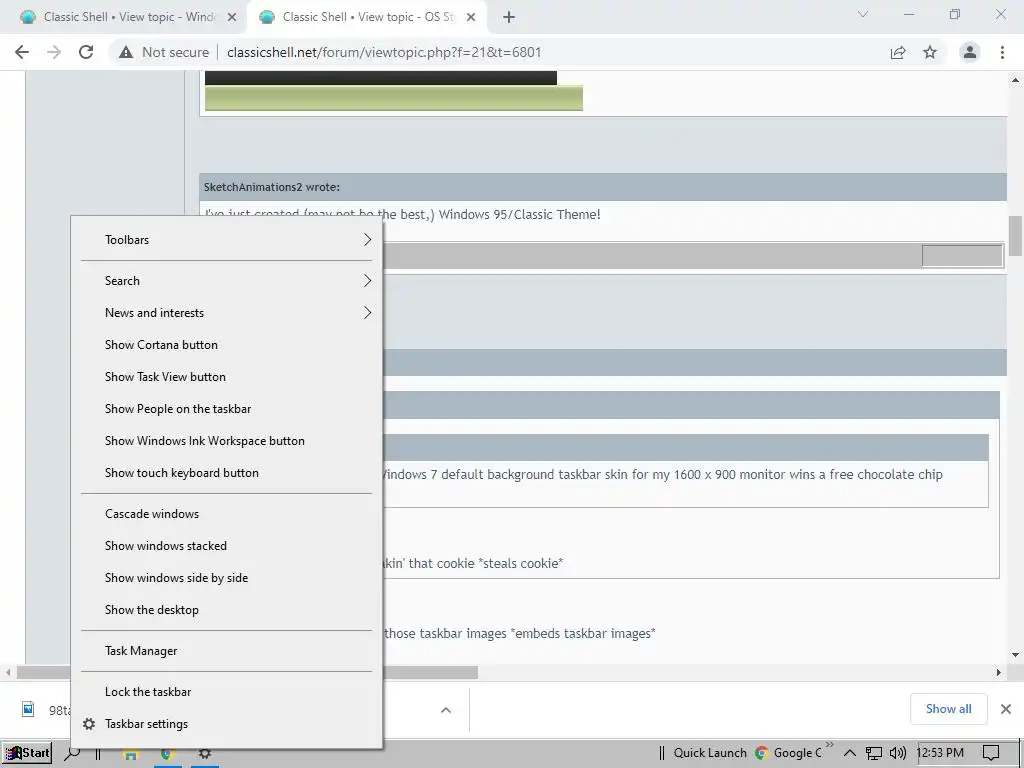The height and width of the screenshot is (768, 1024).
Task: Click the 'Windows 95/Classic Theme!' text
Action: coord(519,214)
